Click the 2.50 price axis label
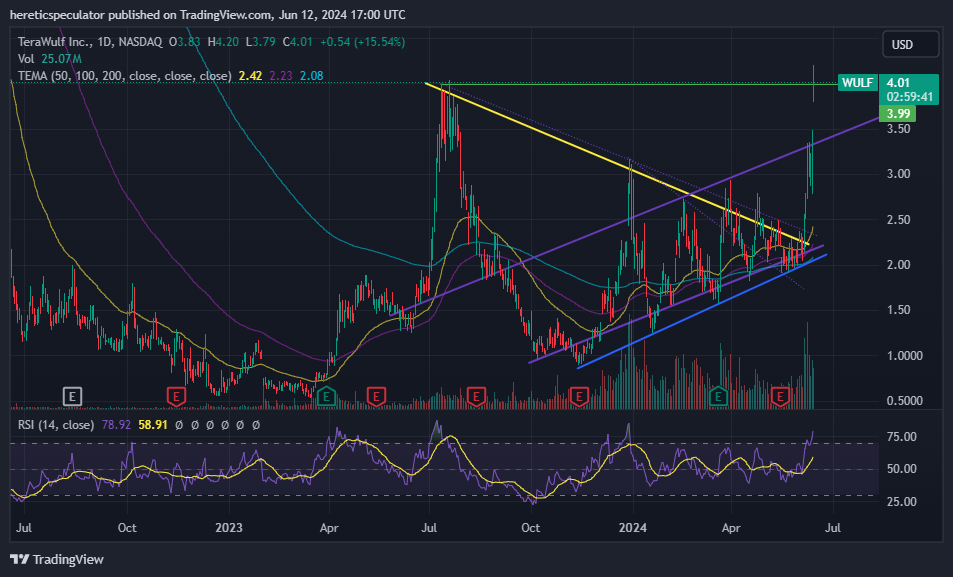The image size is (953, 577). (x=898, y=219)
